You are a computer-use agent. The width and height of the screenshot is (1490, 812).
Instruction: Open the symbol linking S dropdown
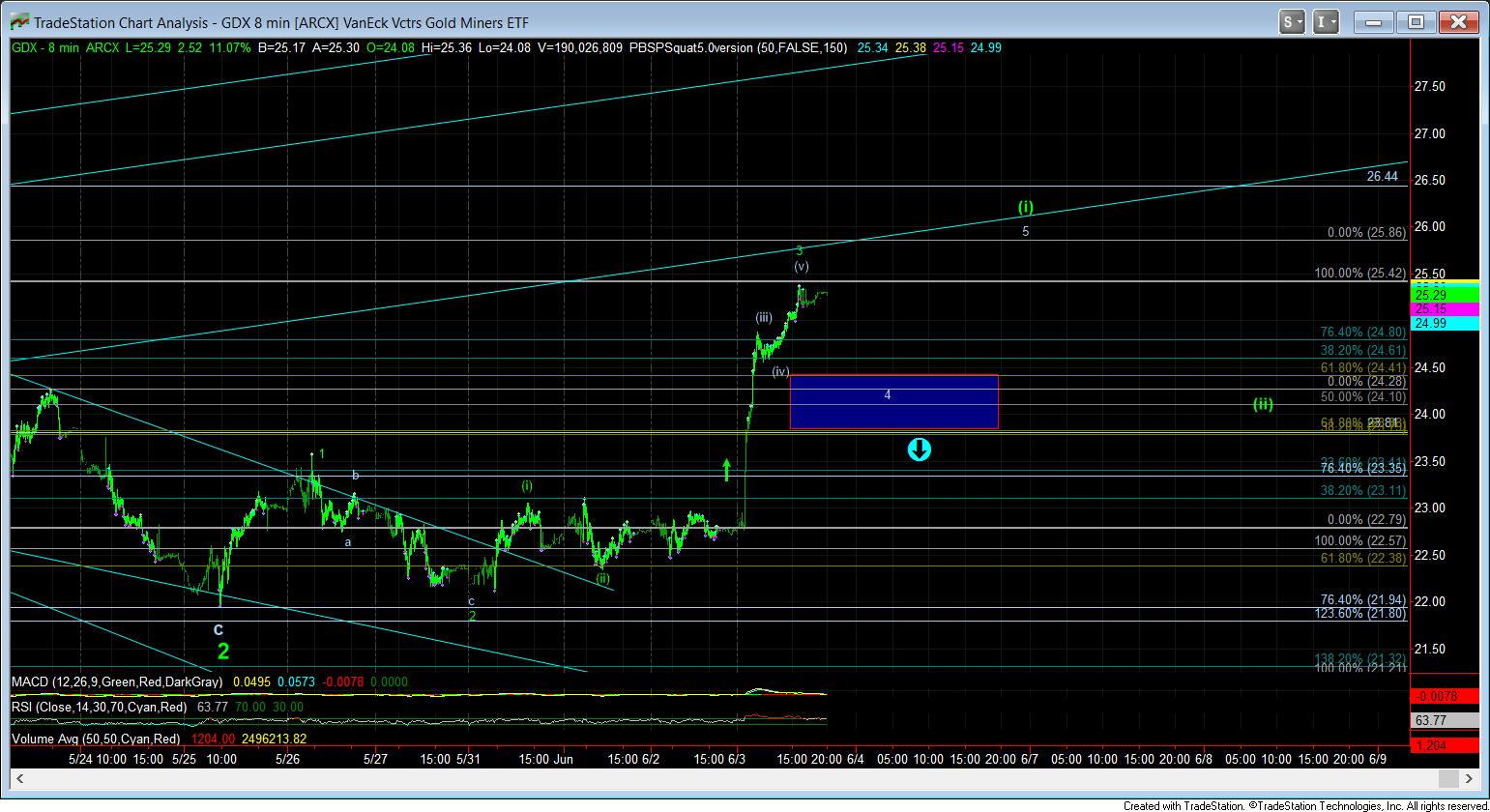tap(1293, 21)
